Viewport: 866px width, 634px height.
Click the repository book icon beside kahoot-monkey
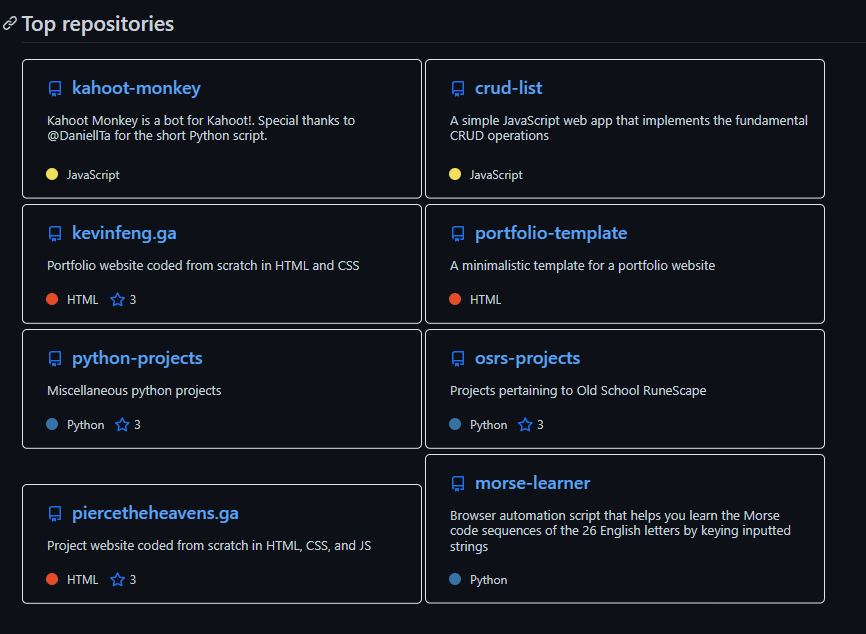55,88
